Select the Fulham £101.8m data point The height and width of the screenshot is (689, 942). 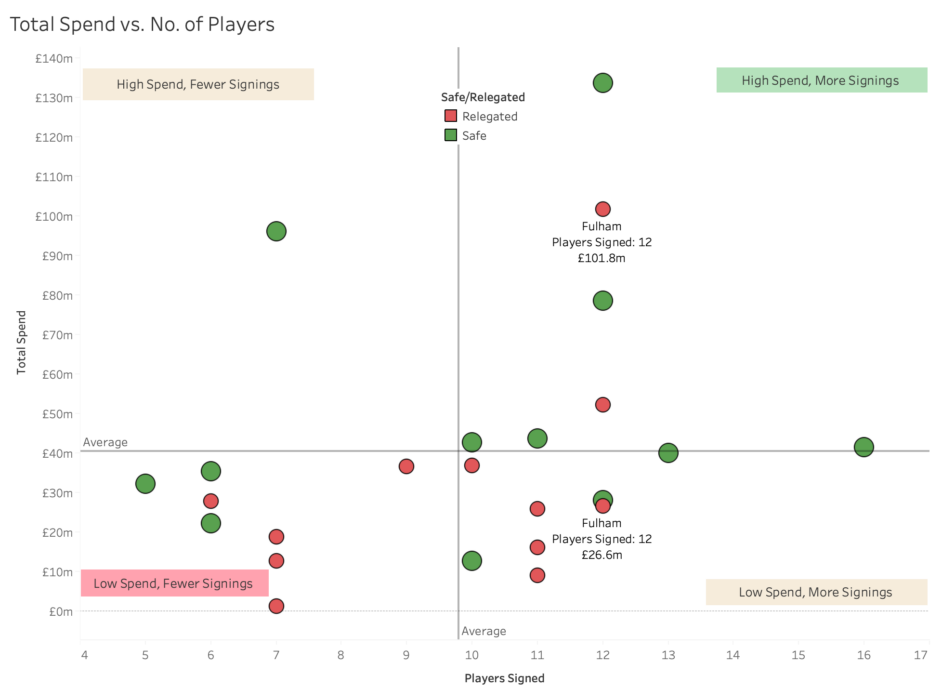coord(603,209)
